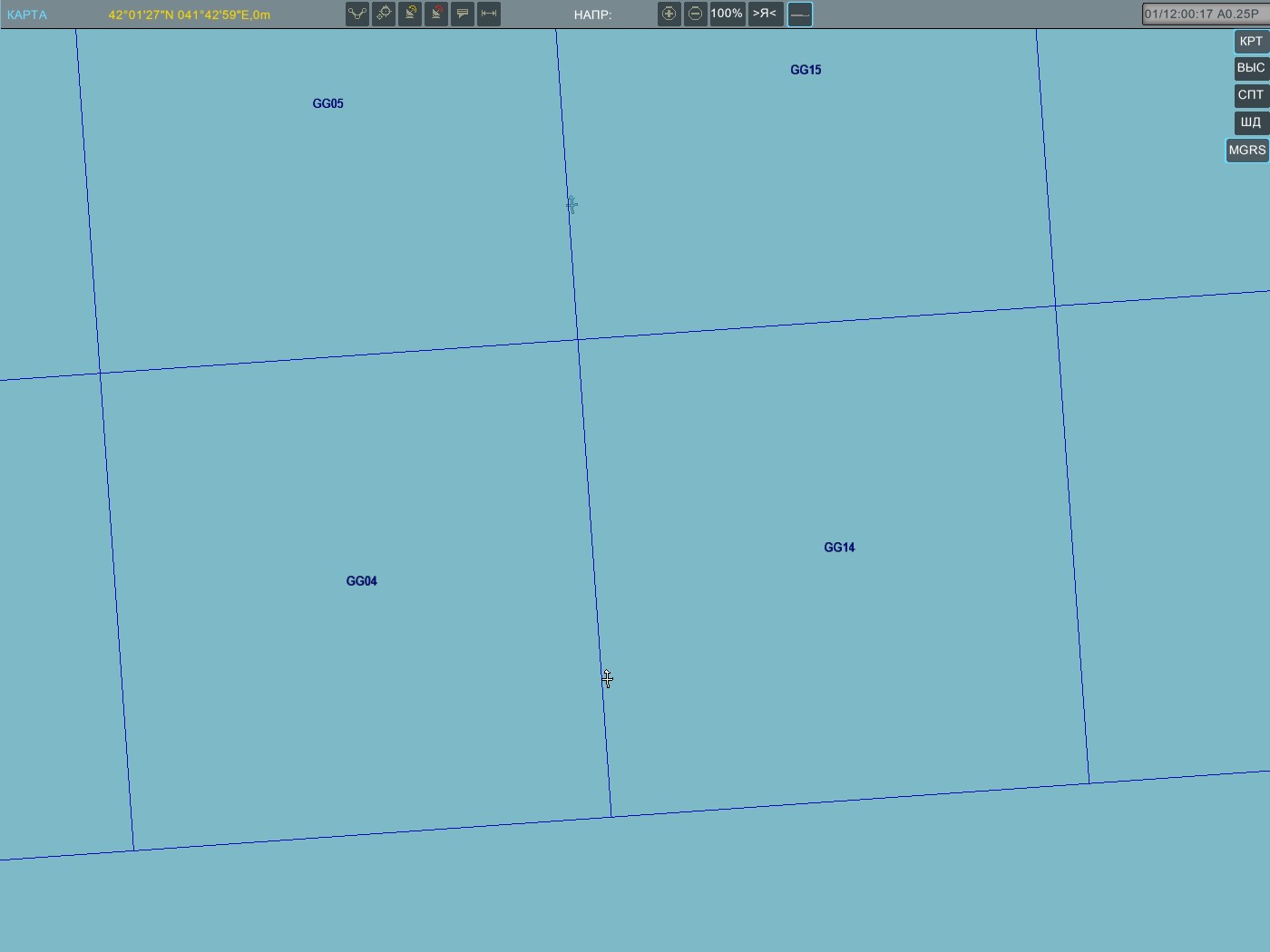Select the aircraft icon near GG15

coord(571,205)
